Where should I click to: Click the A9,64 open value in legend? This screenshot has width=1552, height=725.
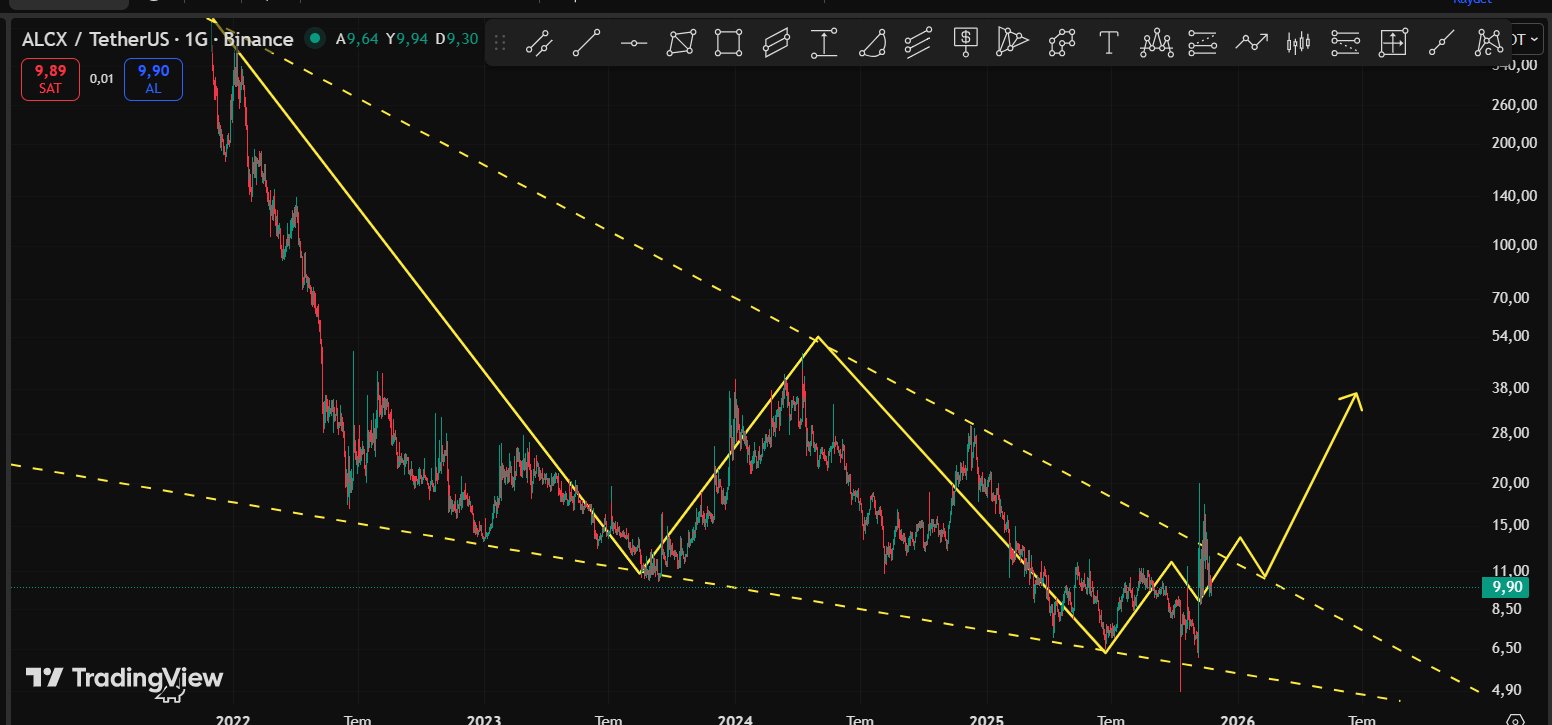(x=356, y=39)
